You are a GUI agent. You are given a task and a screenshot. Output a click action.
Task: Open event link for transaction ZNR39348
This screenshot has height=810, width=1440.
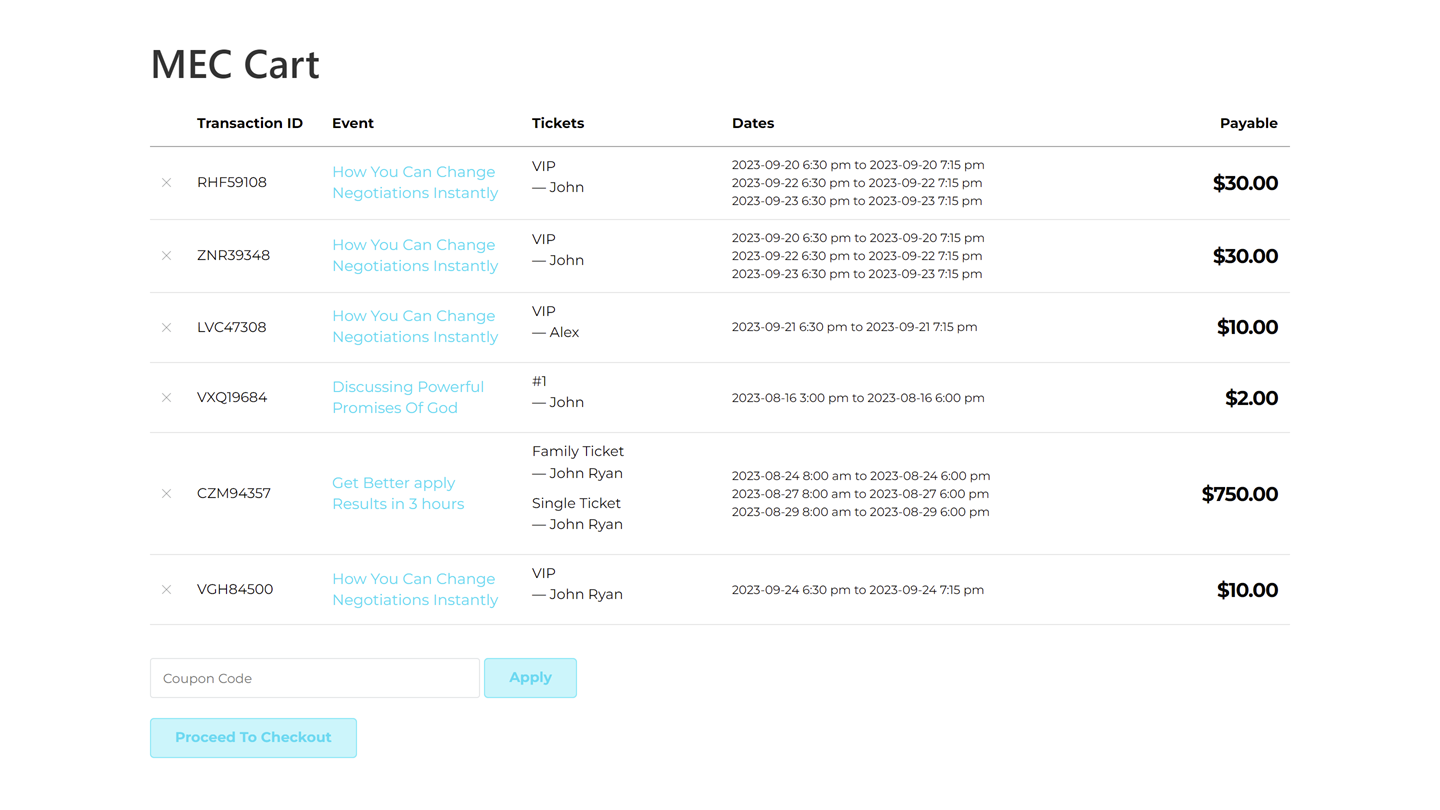(414, 255)
